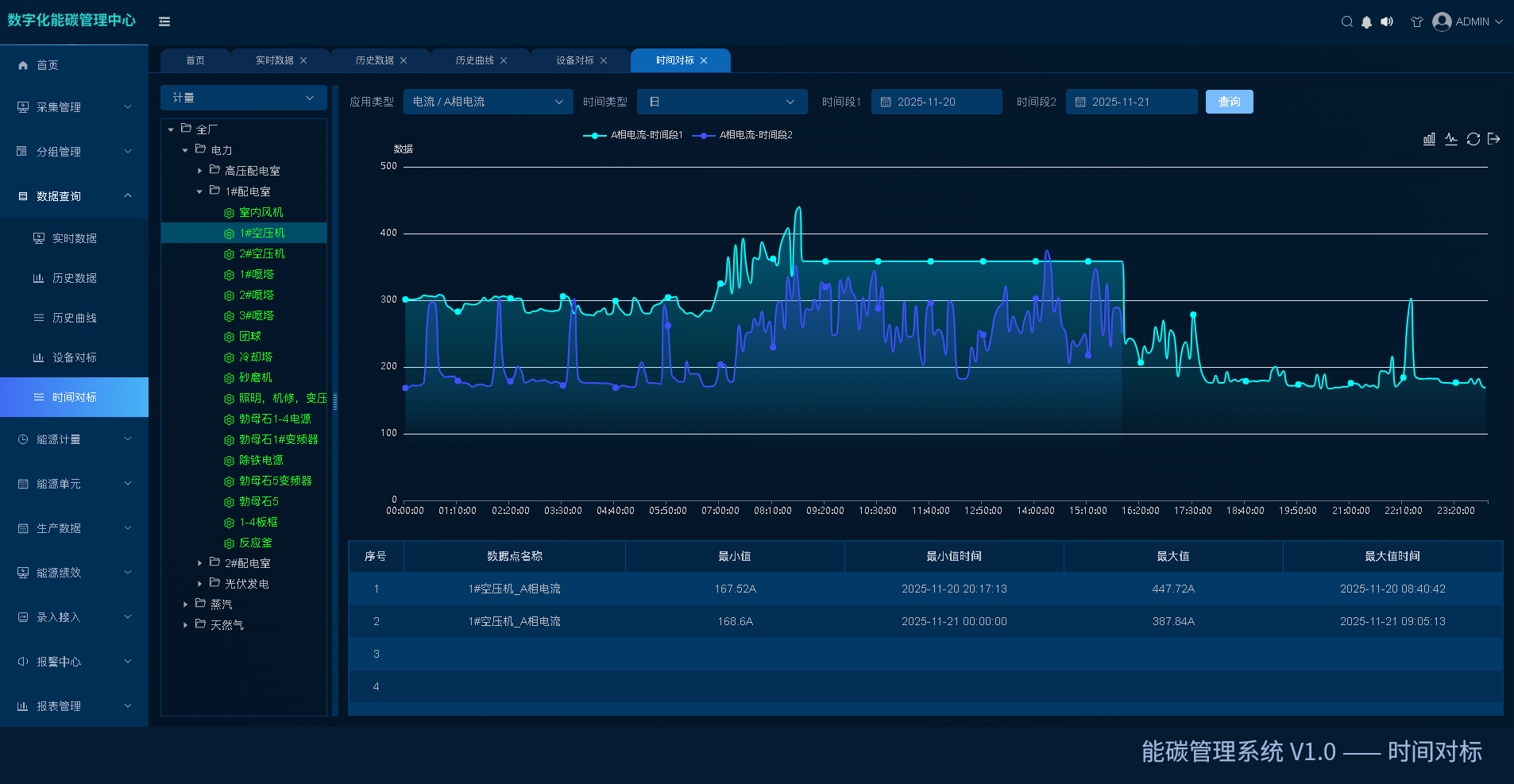This screenshot has width=1514, height=784.
Task: Select 勃母石5变频器 in the device tree
Action: (x=275, y=481)
